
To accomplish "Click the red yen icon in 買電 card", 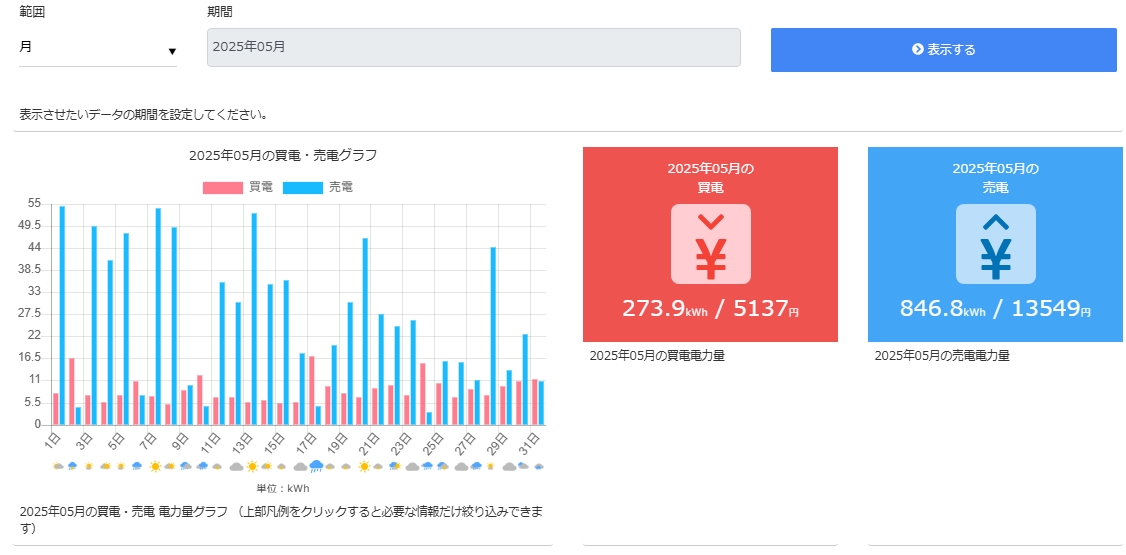I will (711, 244).
